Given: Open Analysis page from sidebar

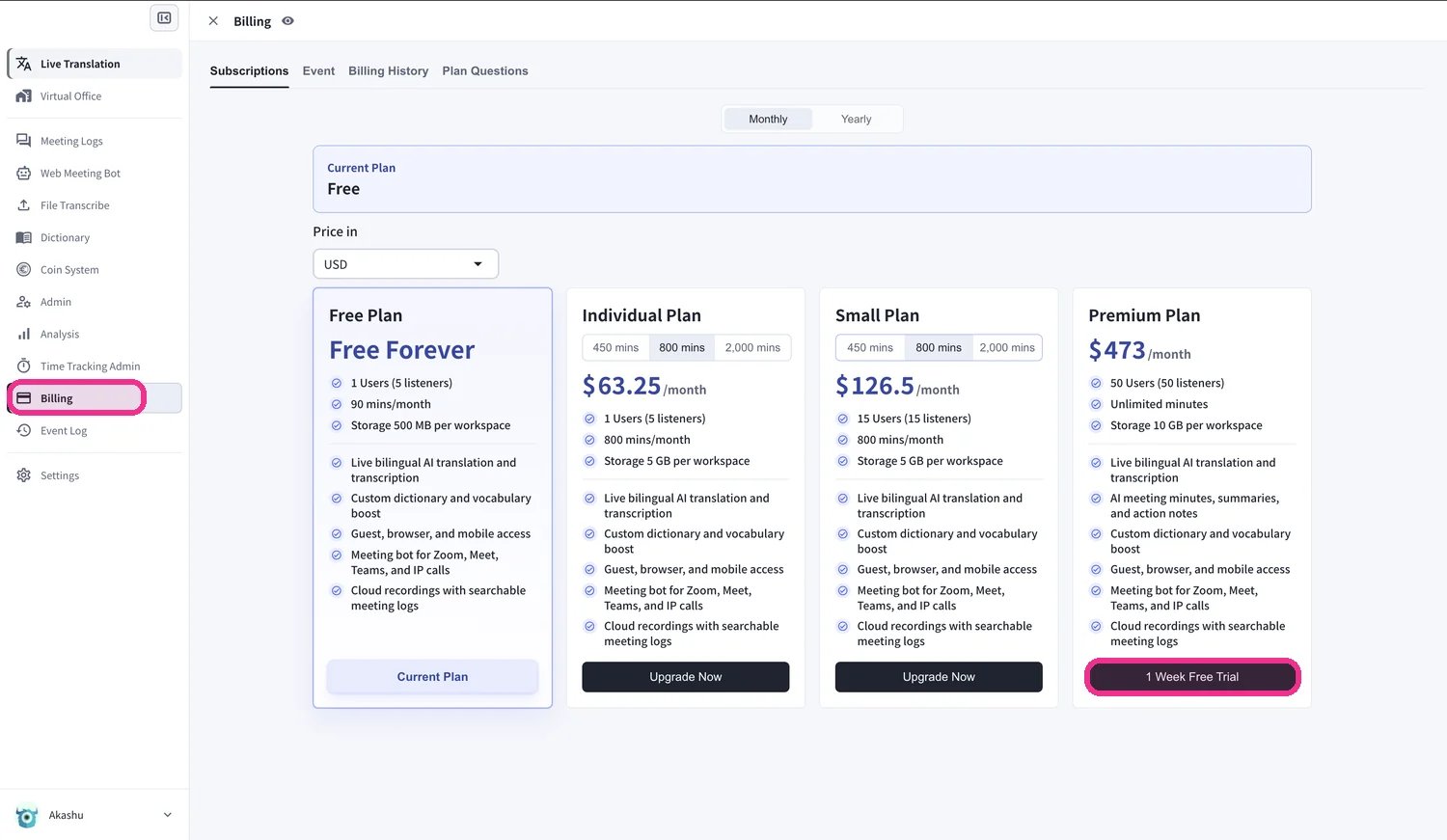Looking at the screenshot, I should 95,334.
